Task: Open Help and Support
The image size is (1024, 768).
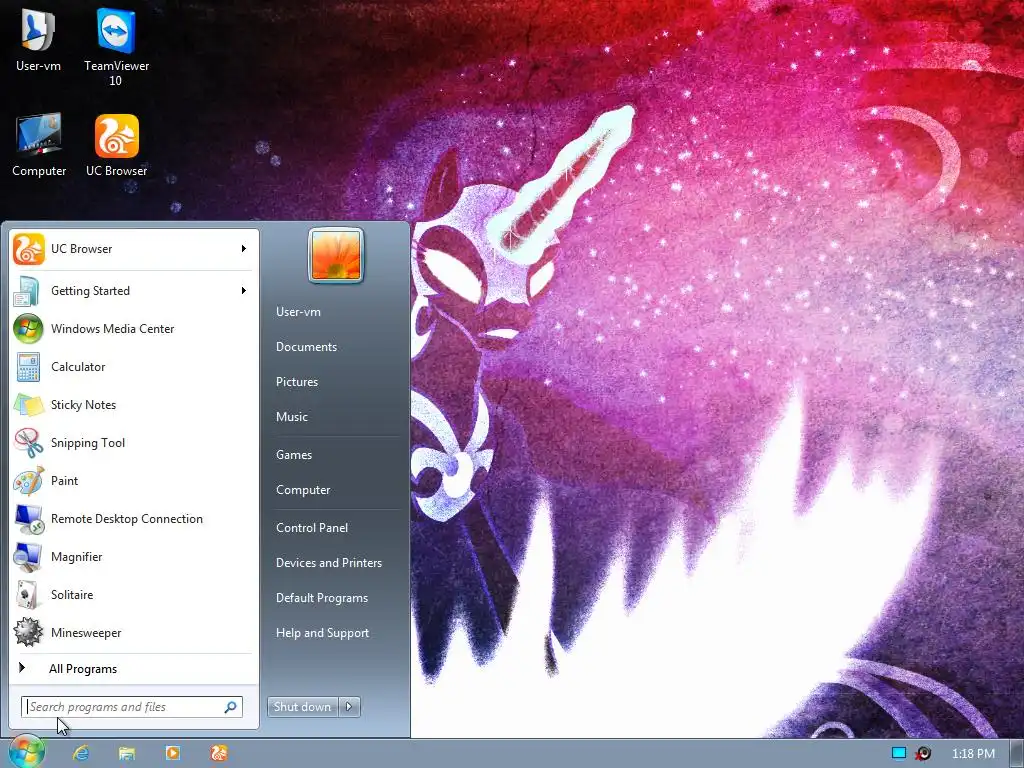Action: 322,633
